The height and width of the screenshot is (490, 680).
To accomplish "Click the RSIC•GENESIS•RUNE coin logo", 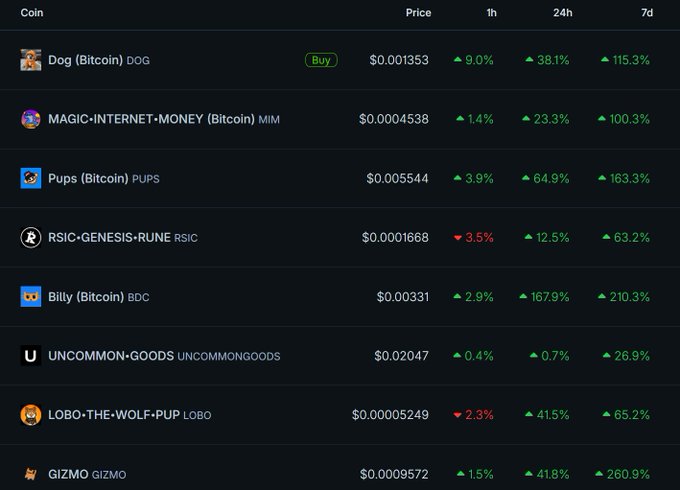I will pyautogui.click(x=31, y=238).
